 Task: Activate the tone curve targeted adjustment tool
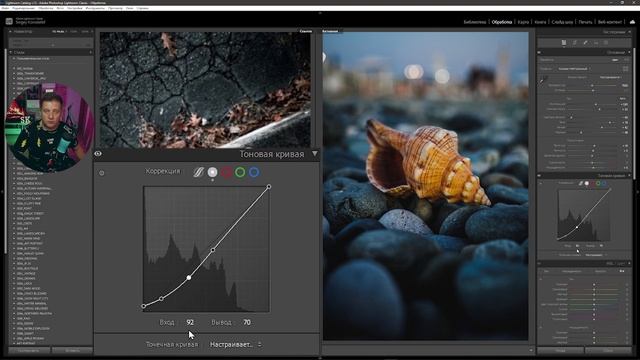pos(102,173)
